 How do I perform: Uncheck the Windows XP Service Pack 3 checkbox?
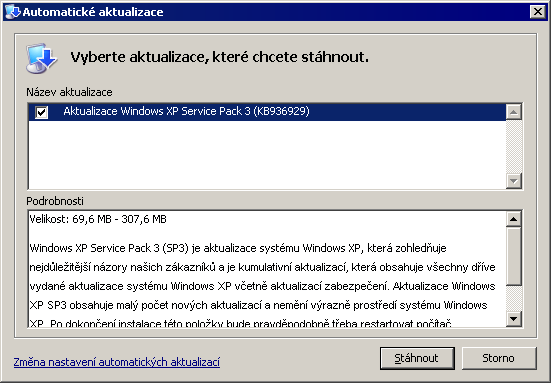tap(41, 112)
